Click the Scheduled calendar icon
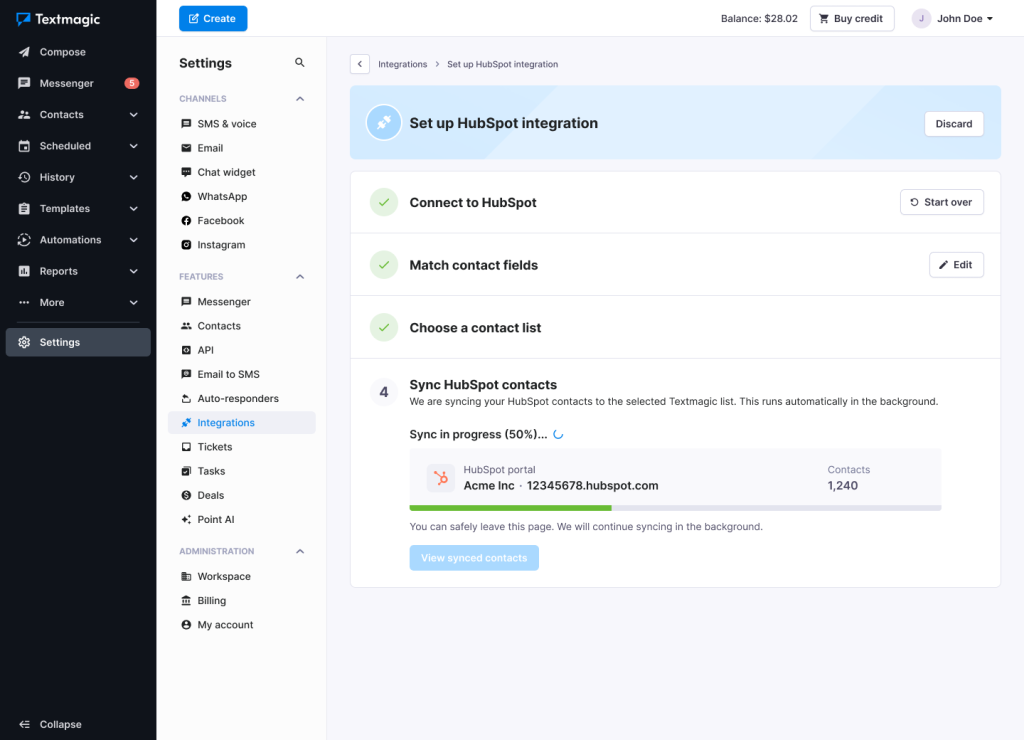The height and width of the screenshot is (740, 1024). pyautogui.click(x=24, y=146)
